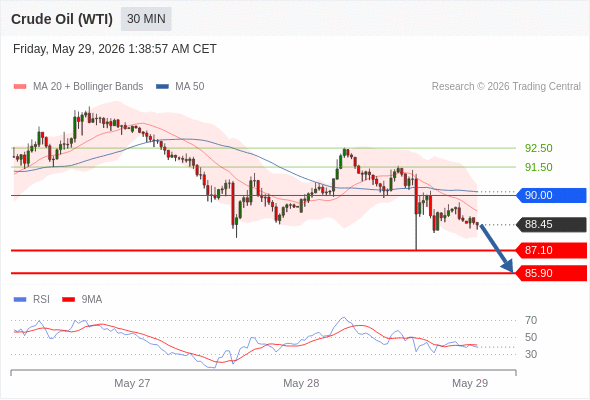Click the May 29 date axis label

[470, 383]
